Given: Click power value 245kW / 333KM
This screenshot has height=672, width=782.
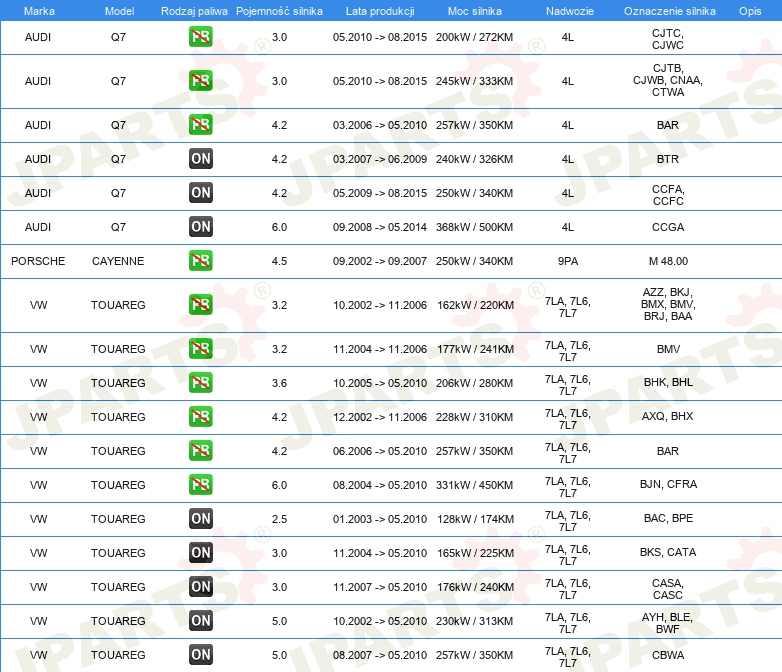Looking at the screenshot, I should tap(474, 81).
